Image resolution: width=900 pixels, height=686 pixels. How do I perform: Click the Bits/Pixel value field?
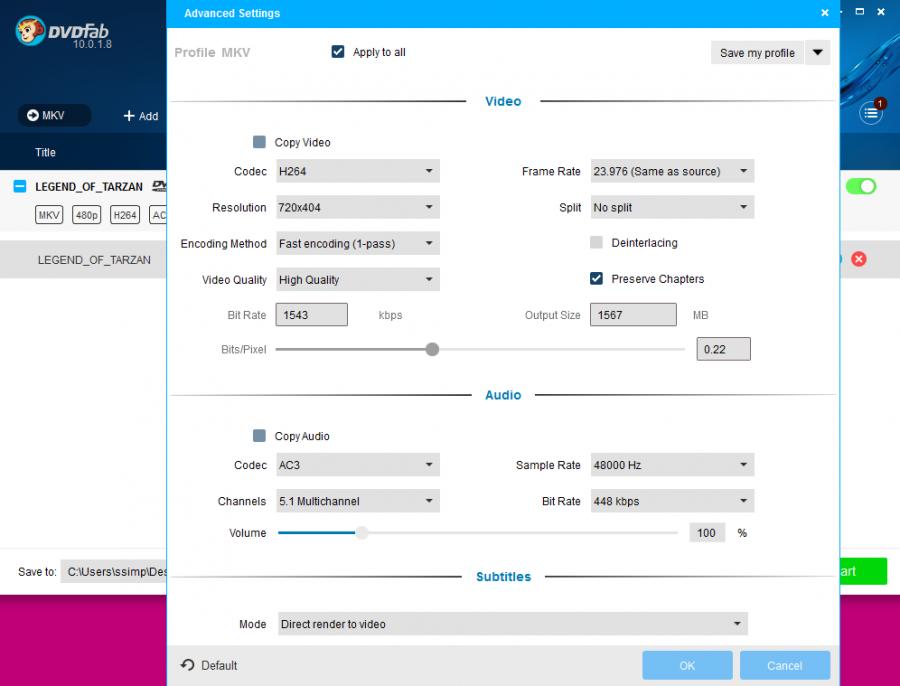tap(723, 349)
